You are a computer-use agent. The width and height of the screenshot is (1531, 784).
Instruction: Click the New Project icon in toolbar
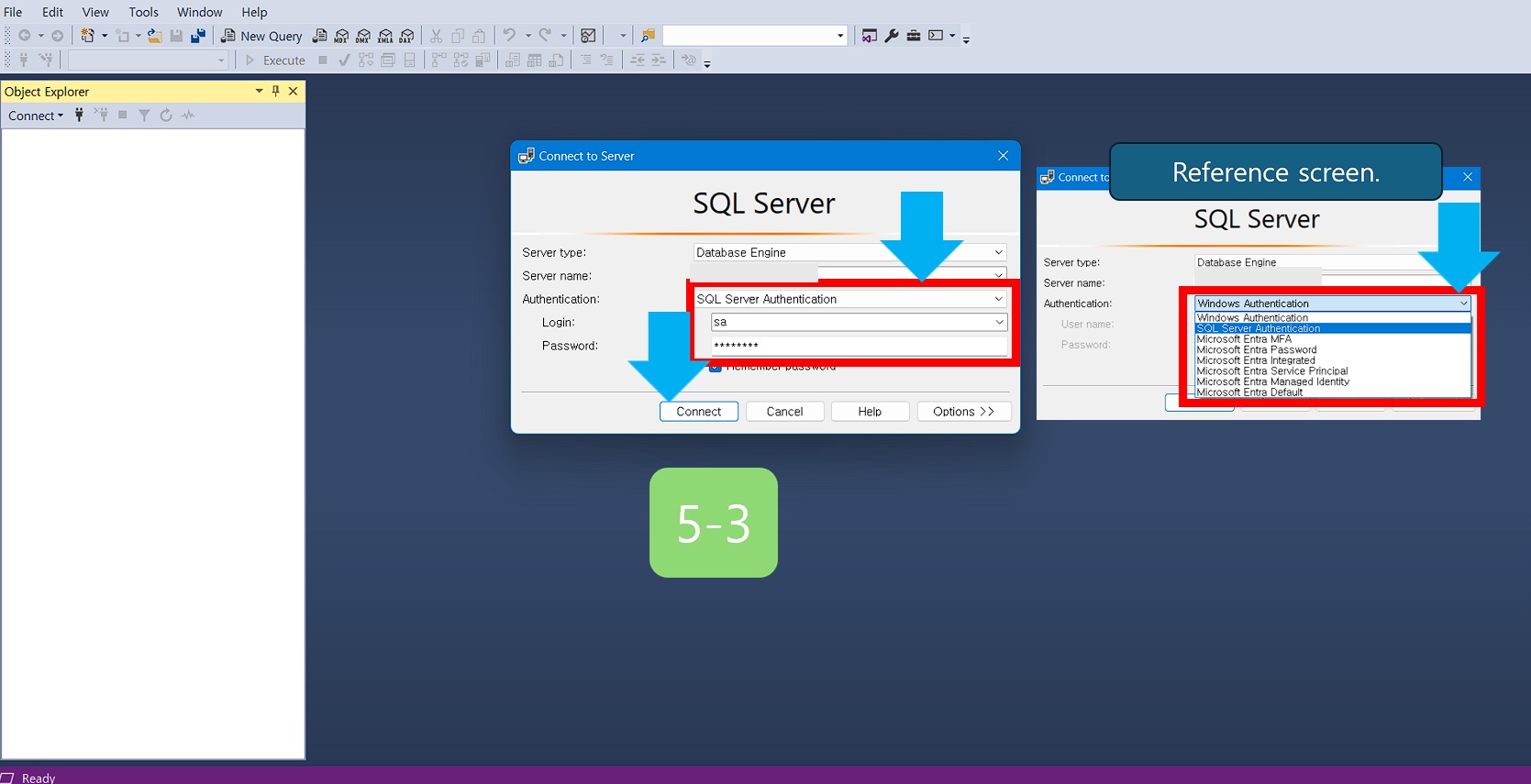pyautogui.click(x=87, y=36)
